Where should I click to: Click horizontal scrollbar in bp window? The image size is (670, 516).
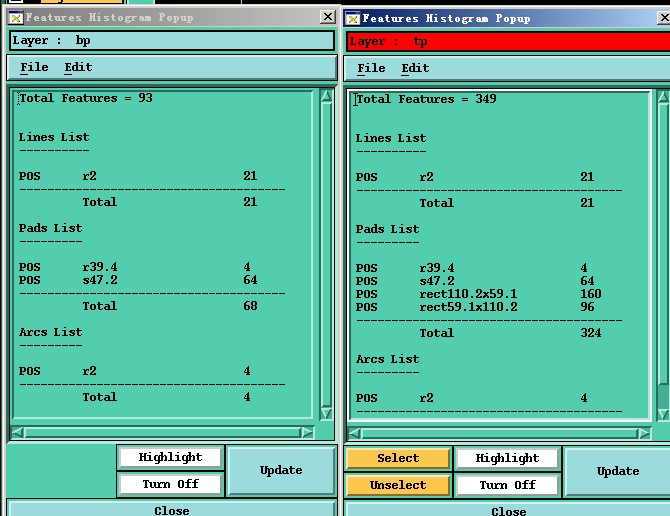click(163, 432)
